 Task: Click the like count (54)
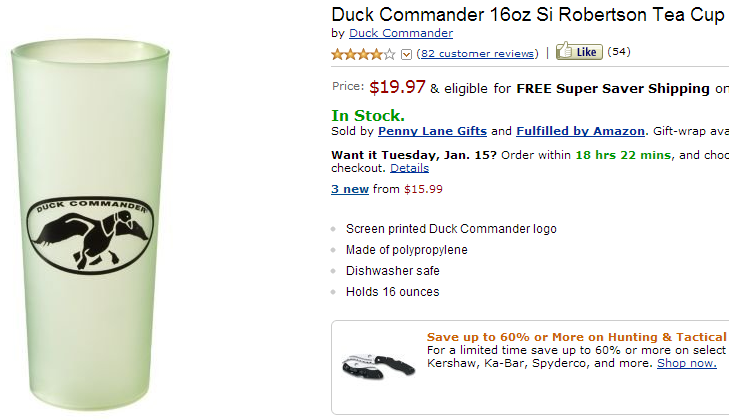[x=619, y=52]
